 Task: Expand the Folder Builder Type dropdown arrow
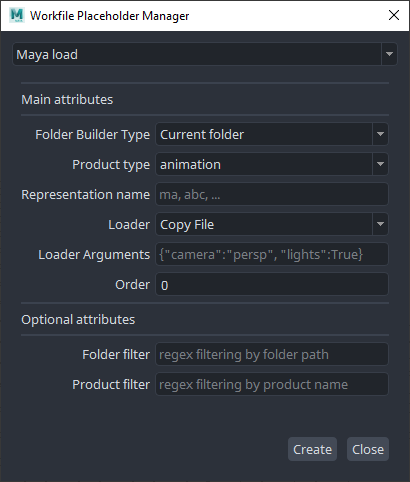click(x=380, y=134)
